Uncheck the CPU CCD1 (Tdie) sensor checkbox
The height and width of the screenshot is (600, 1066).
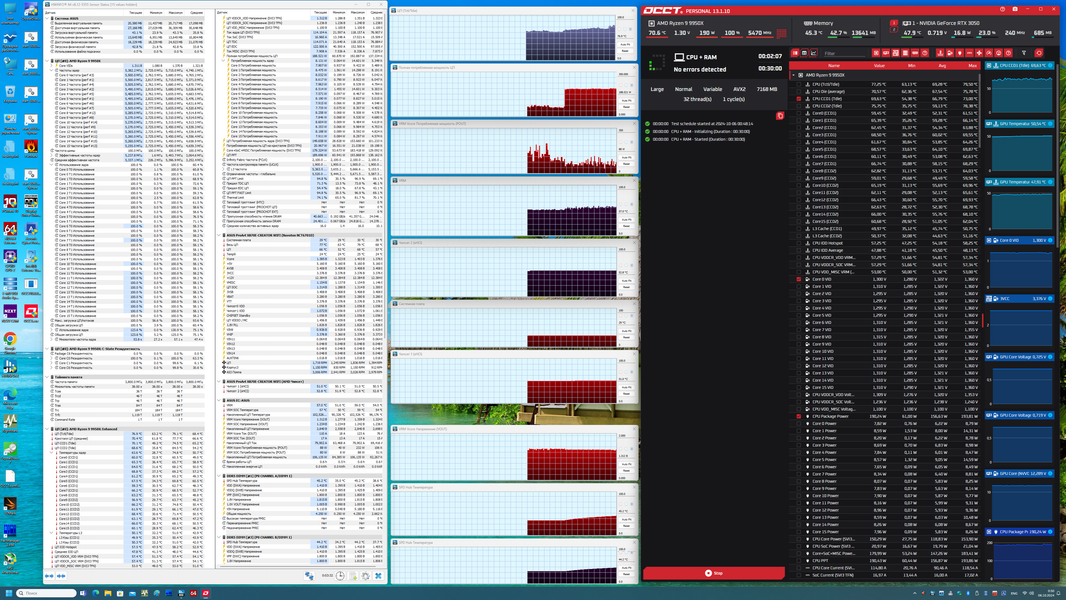tap(798, 99)
